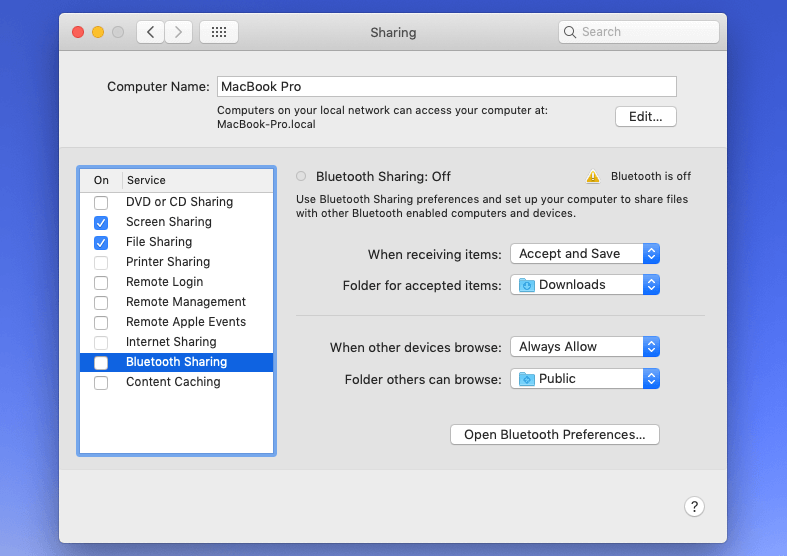Open the Accept and Save dropdown
787x556 pixels.
click(585, 254)
